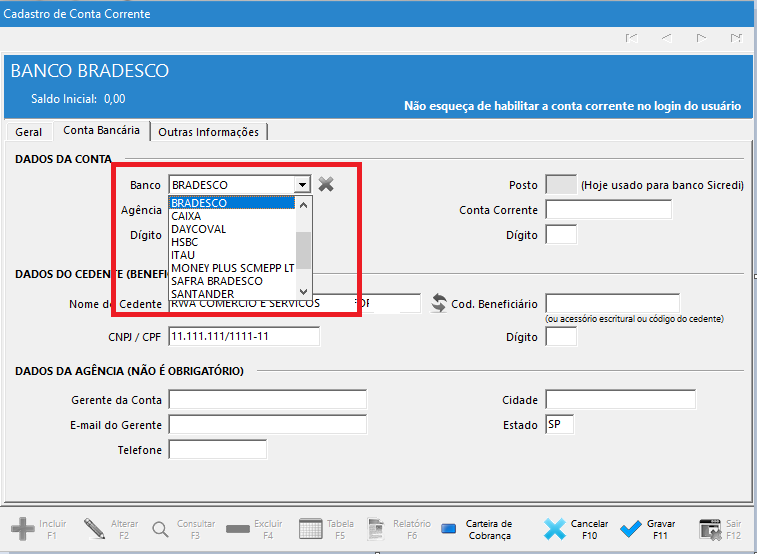Collapse the Banco combo box arrow
The width and height of the screenshot is (757, 554).
[x=302, y=184]
